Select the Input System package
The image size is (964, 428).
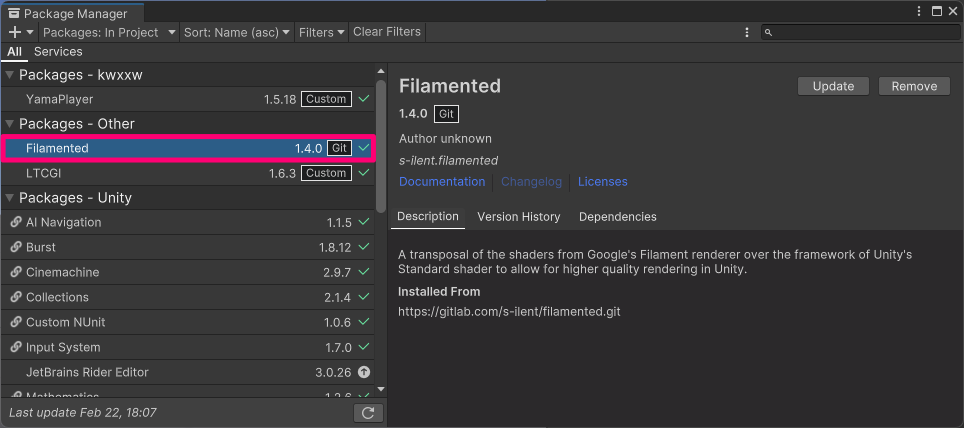188,347
